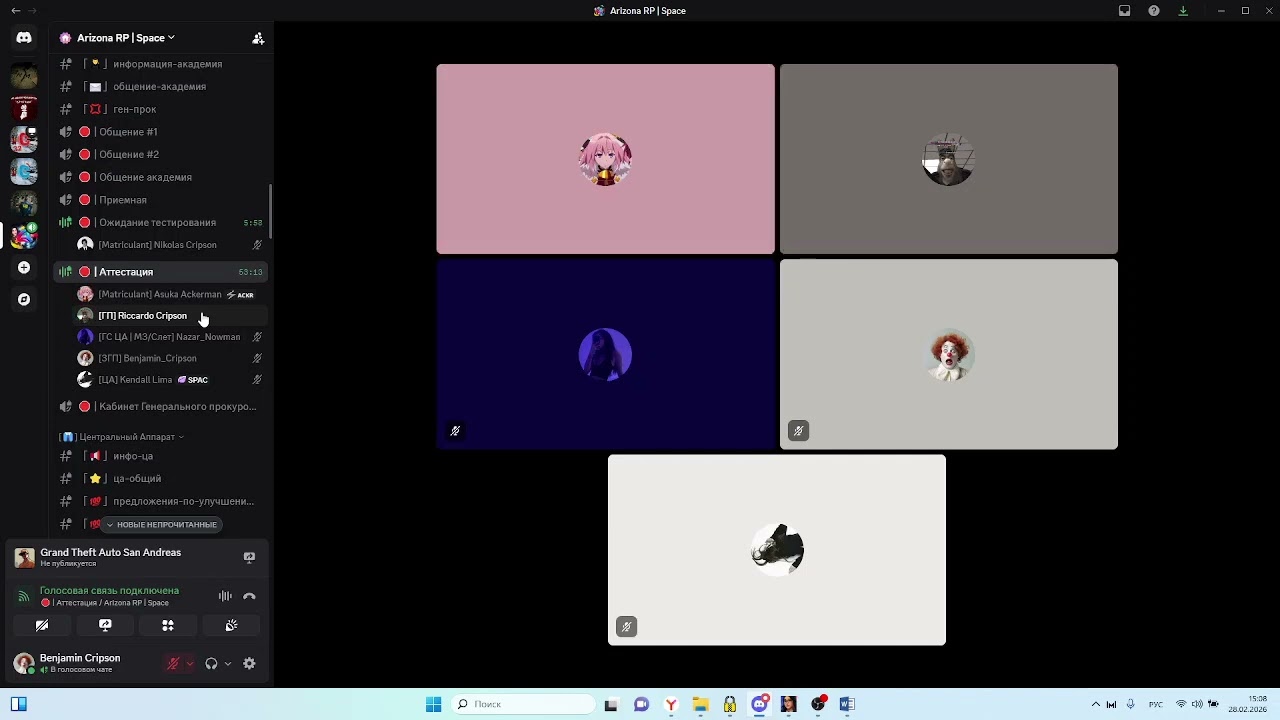
Task: Join the Приемная voice channel
Action: tap(161, 200)
